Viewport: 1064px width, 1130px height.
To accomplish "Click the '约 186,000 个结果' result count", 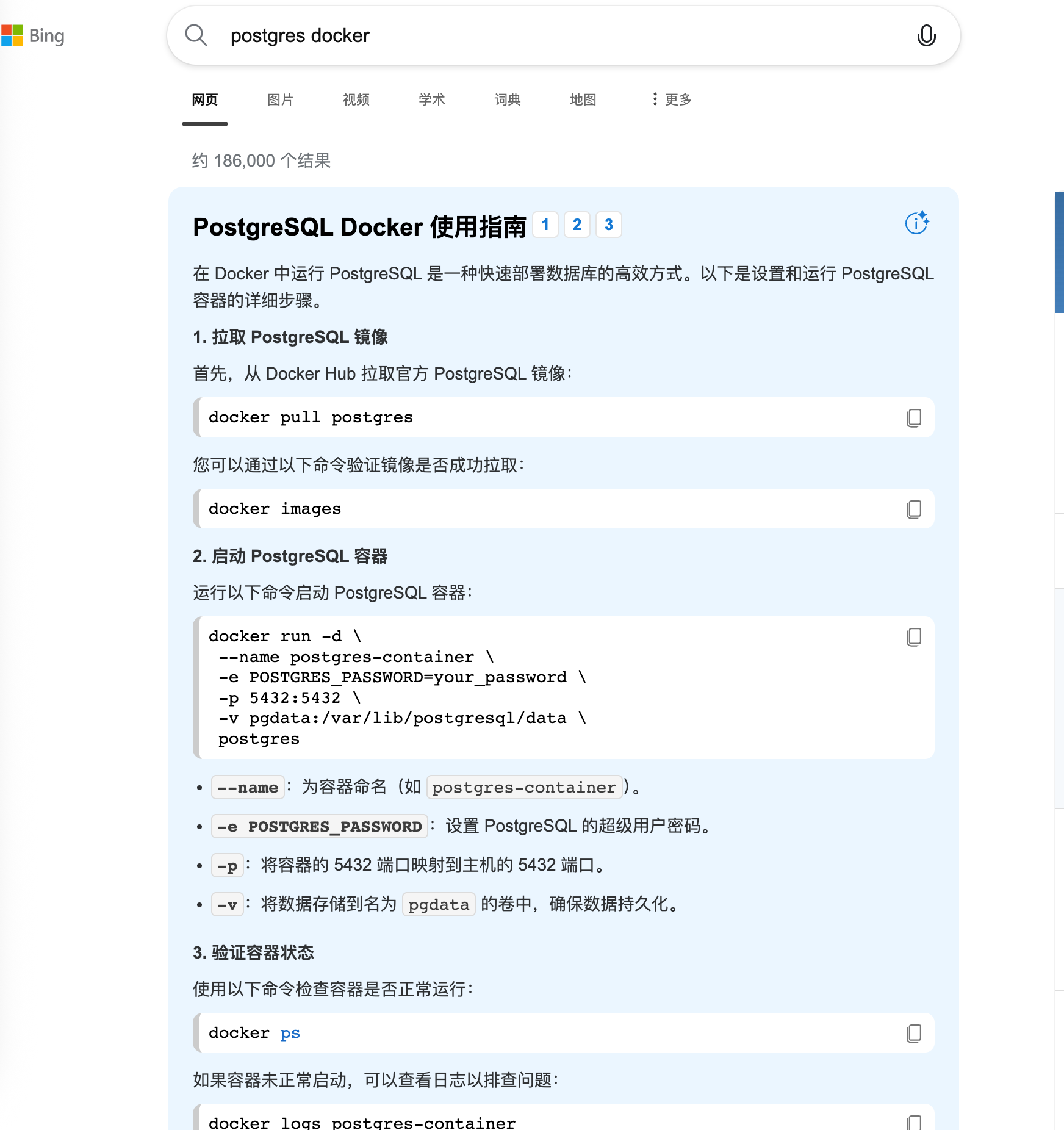I will click(261, 160).
